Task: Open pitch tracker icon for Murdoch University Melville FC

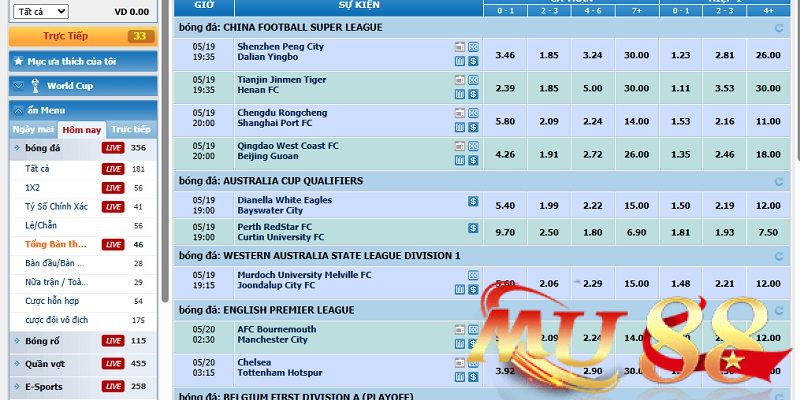Action: click(473, 276)
